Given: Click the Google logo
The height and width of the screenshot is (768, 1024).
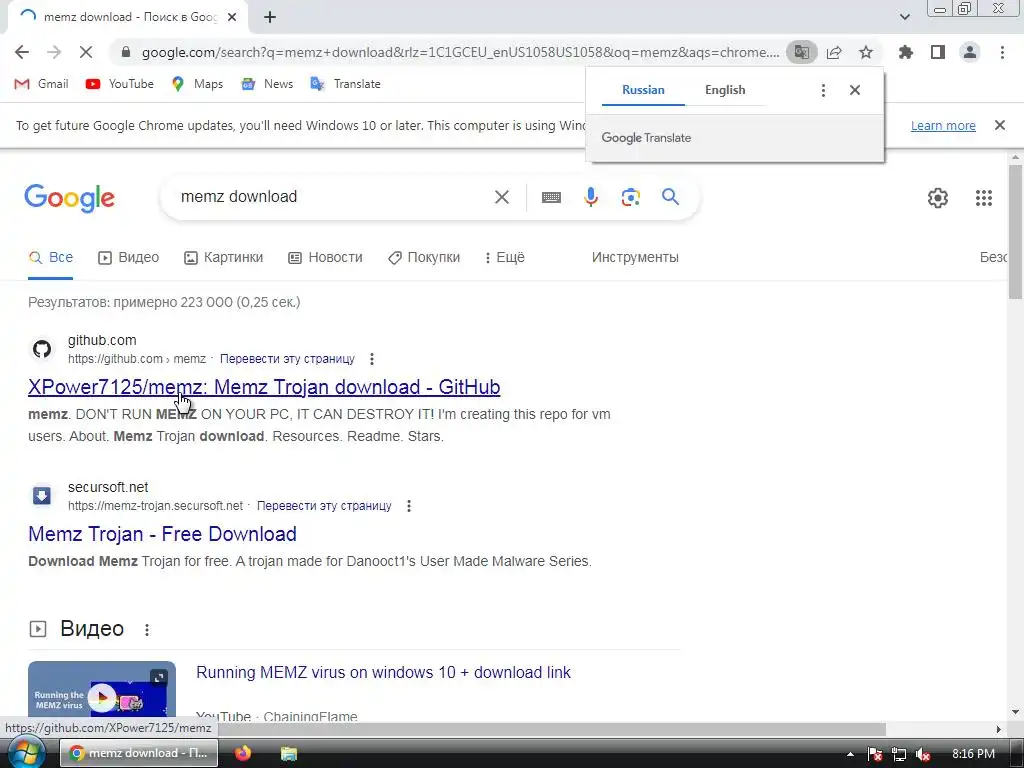Looking at the screenshot, I should coord(69,198).
